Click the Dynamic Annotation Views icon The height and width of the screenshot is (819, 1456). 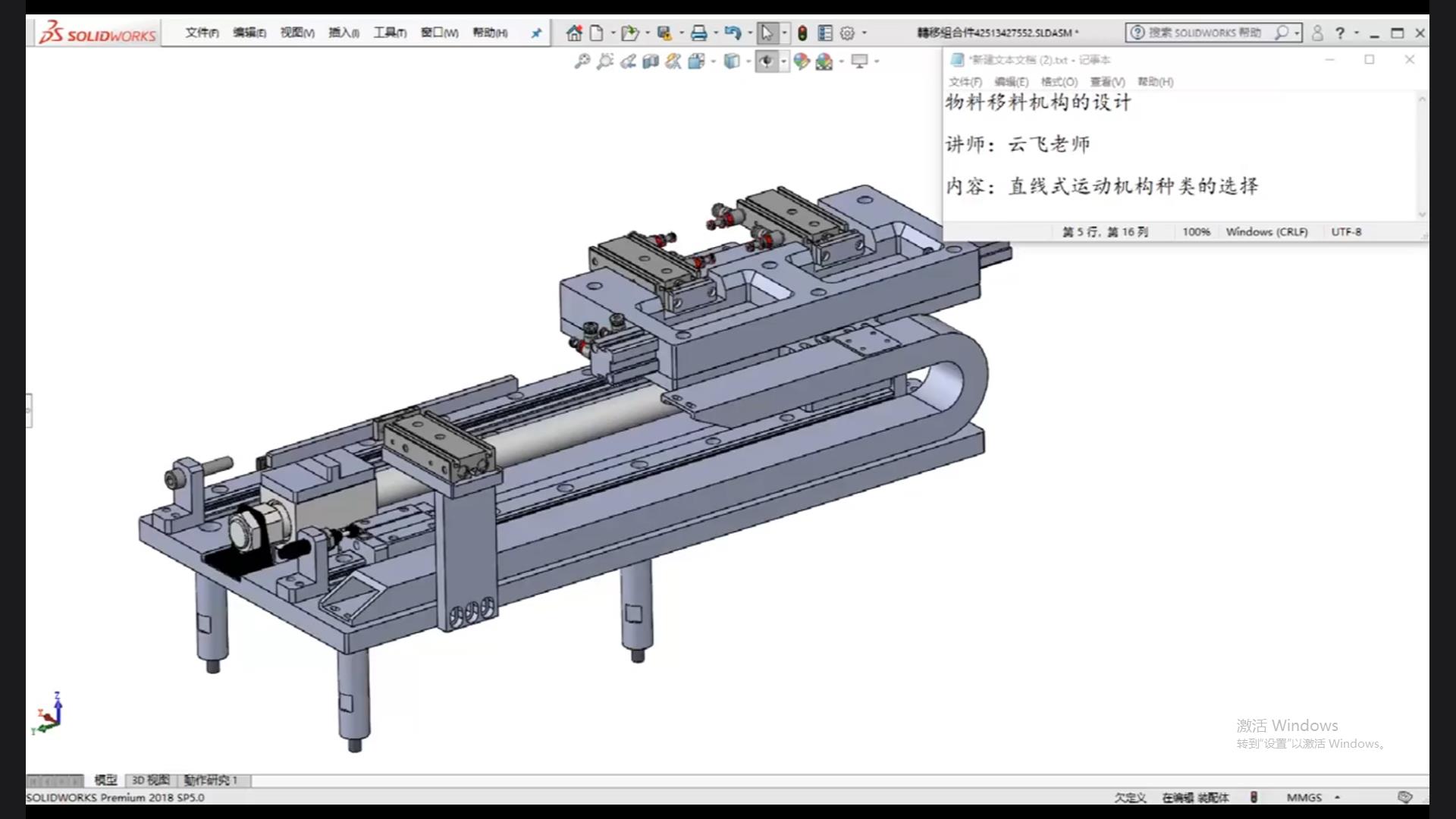click(673, 61)
